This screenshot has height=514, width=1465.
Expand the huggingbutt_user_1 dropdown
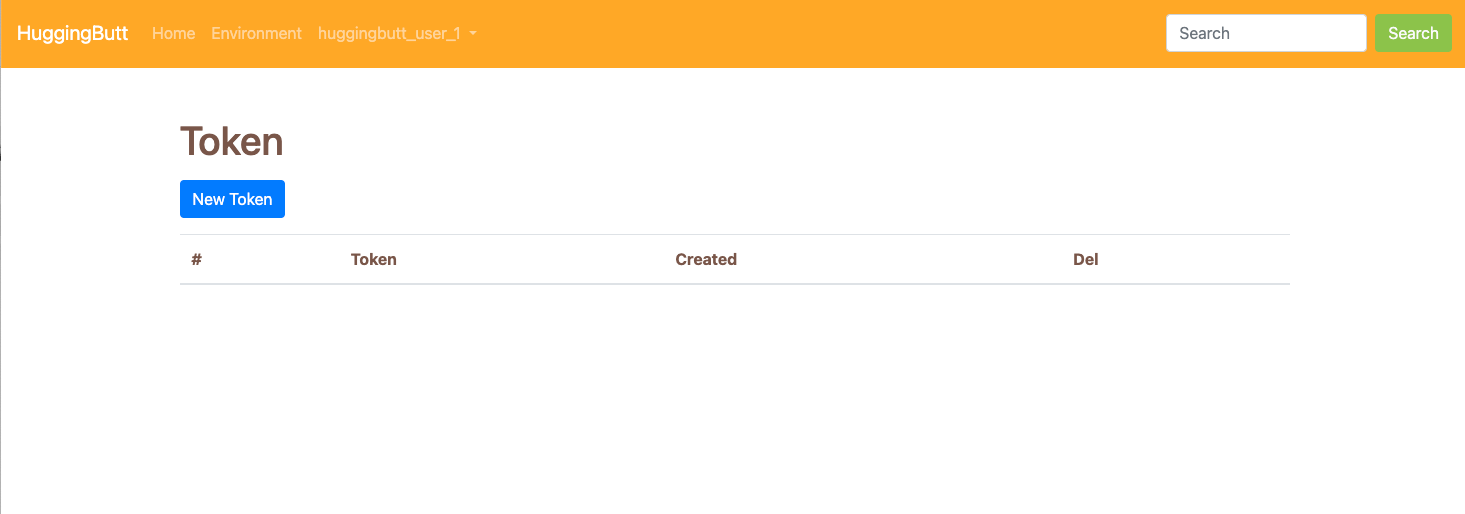pos(397,33)
